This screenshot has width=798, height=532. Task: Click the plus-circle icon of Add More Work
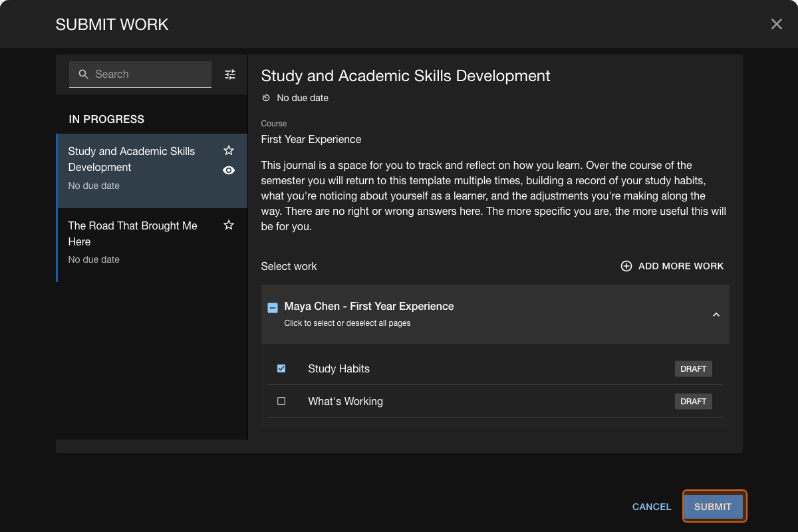tap(626, 266)
